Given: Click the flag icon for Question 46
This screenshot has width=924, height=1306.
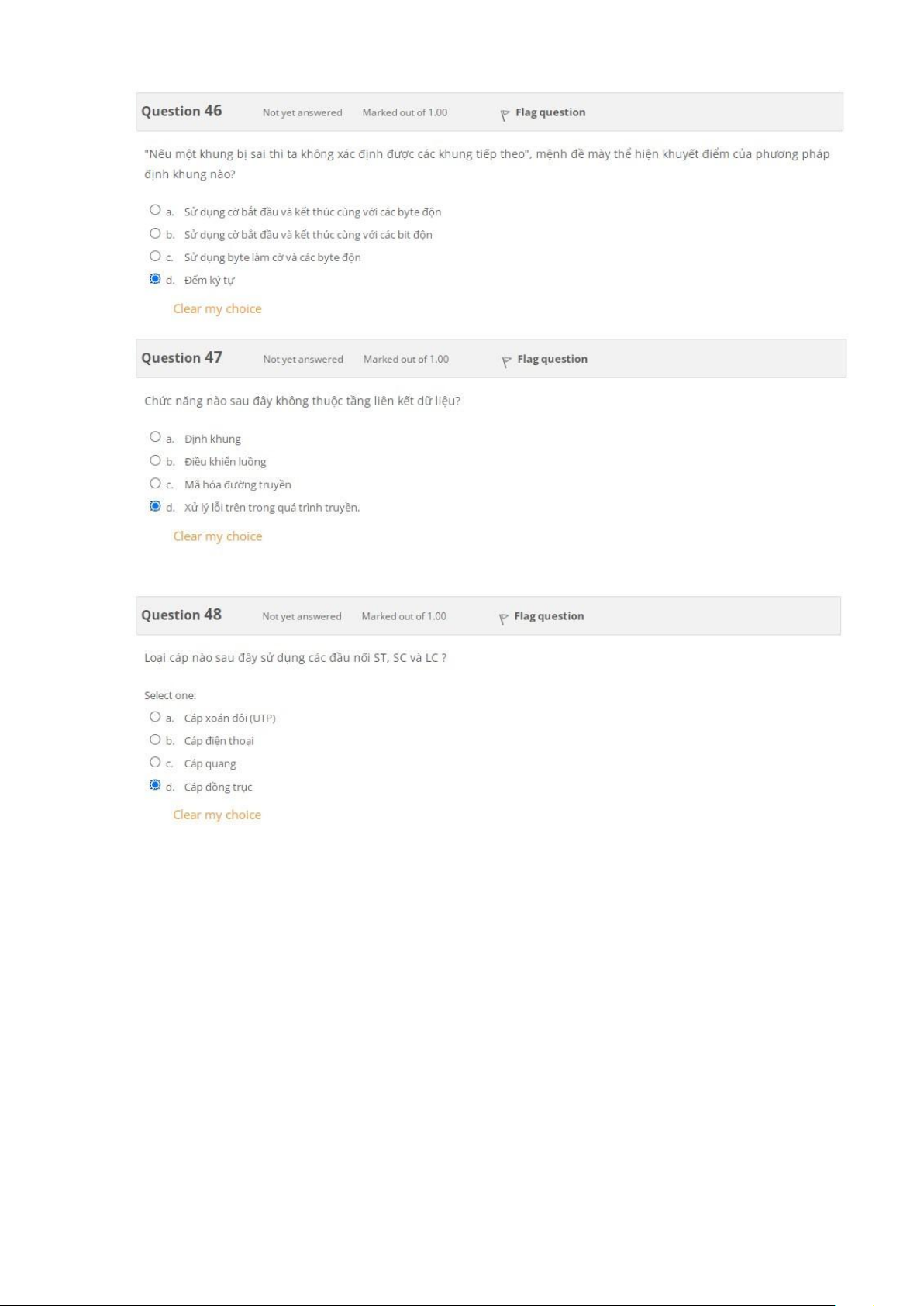Looking at the screenshot, I should 505,115.
